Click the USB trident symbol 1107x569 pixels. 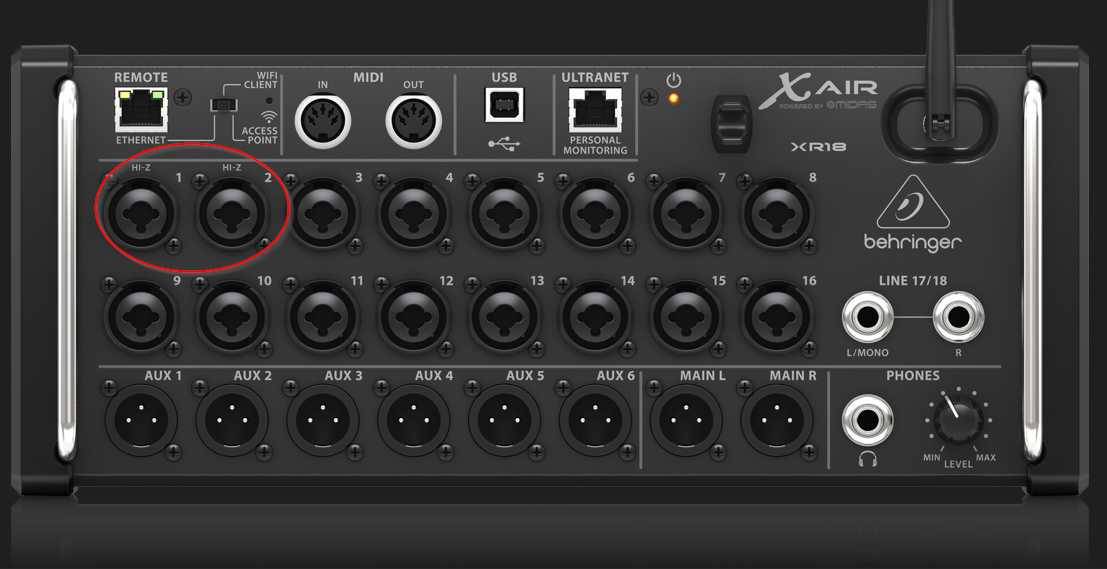(503, 144)
